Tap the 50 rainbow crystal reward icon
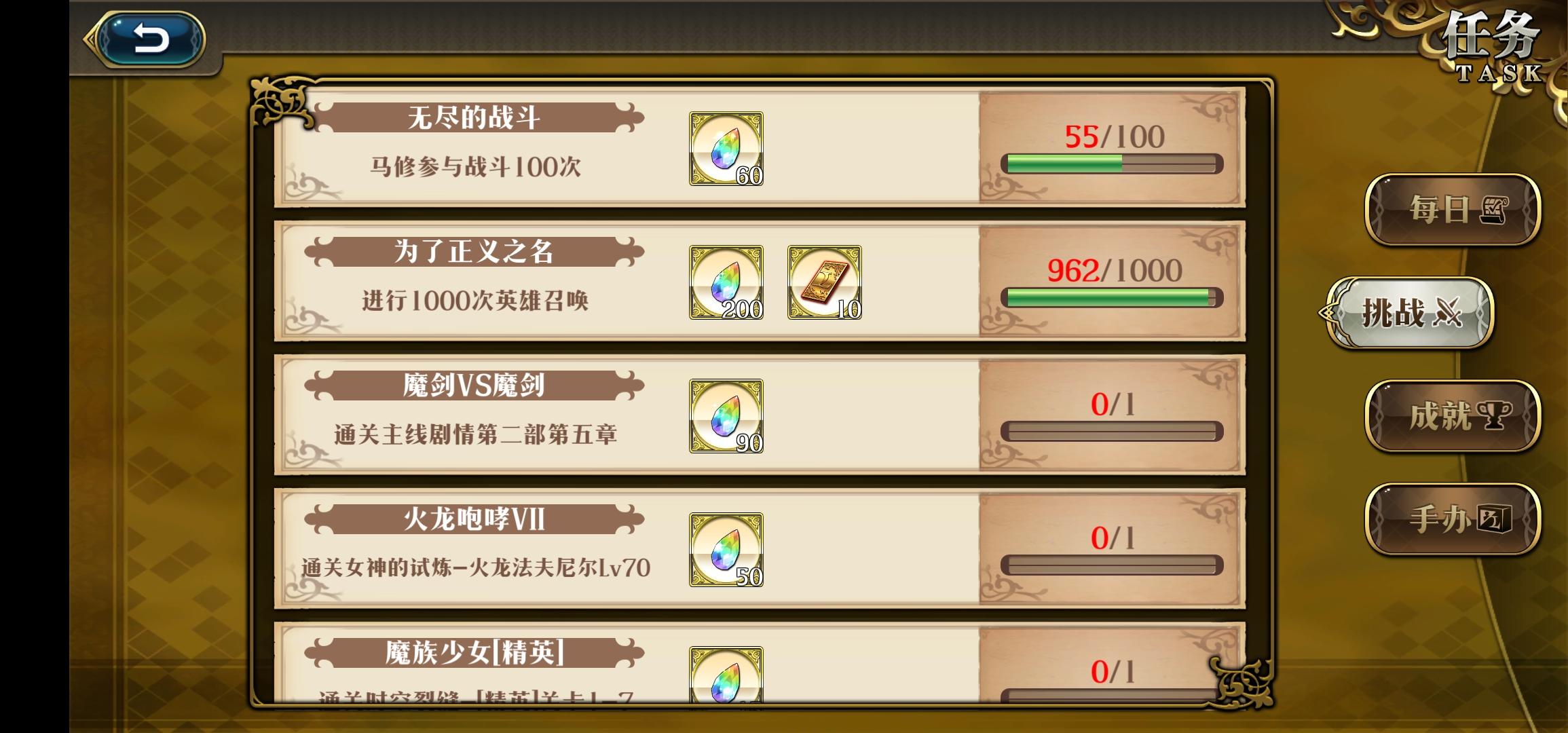 (726, 550)
